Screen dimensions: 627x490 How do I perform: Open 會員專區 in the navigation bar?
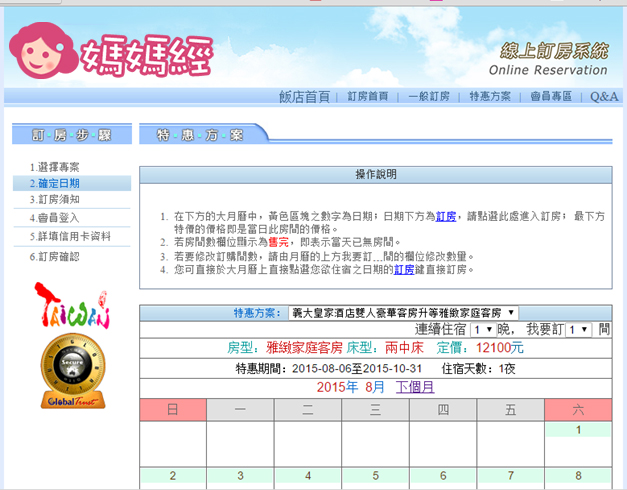tap(551, 96)
